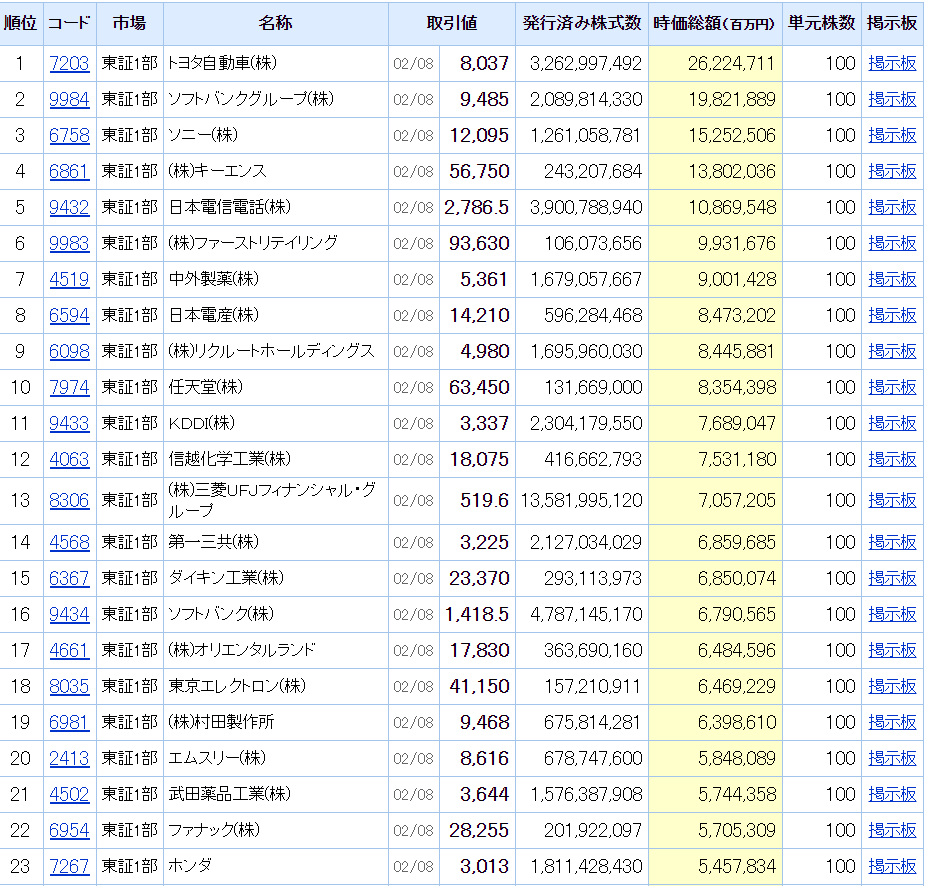Open 掲示板 link in 第一三共 row
This screenshot has height=886, width=925.
click(x=892, y=542)
